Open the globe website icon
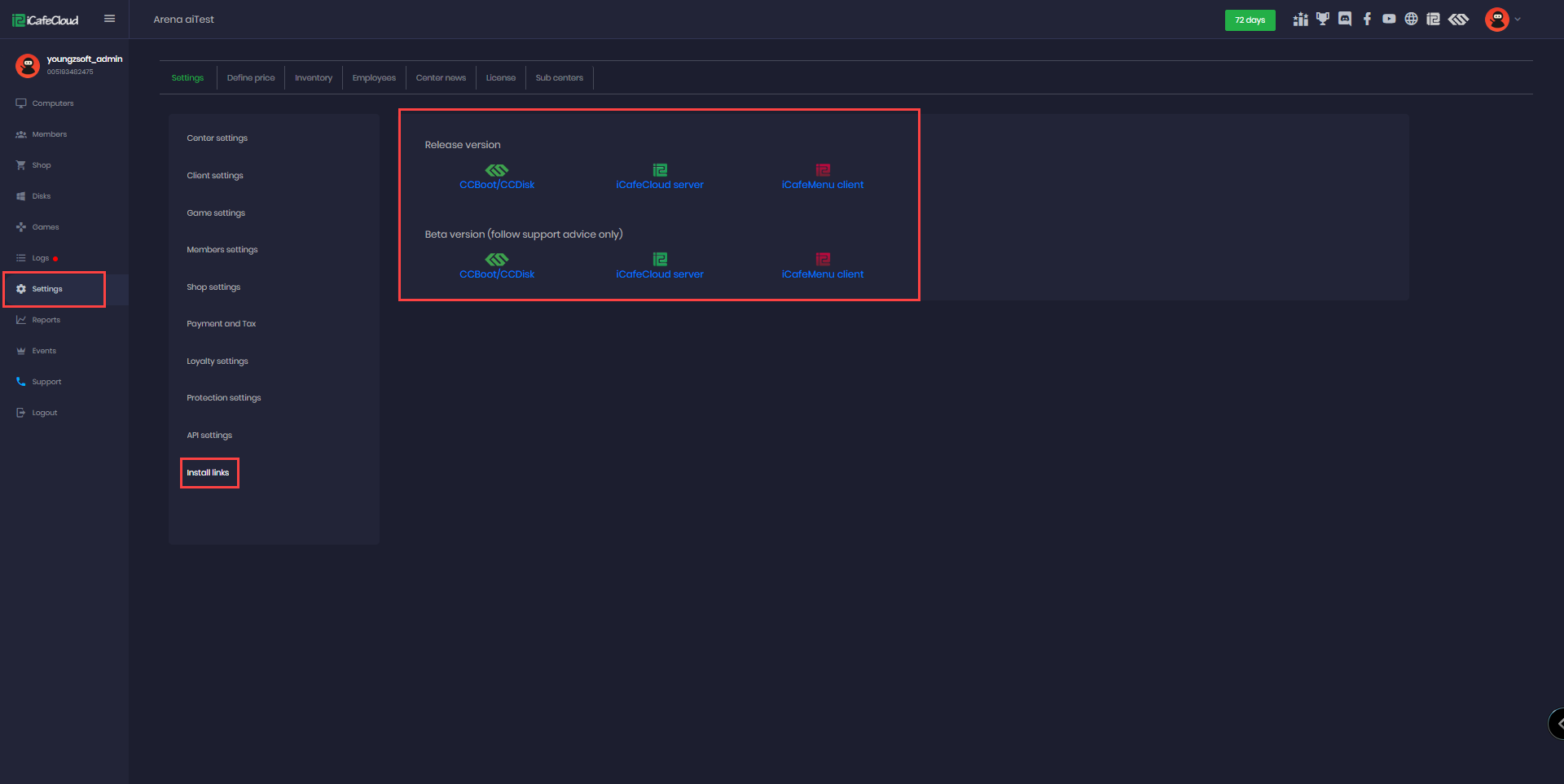 (1411, 20)
